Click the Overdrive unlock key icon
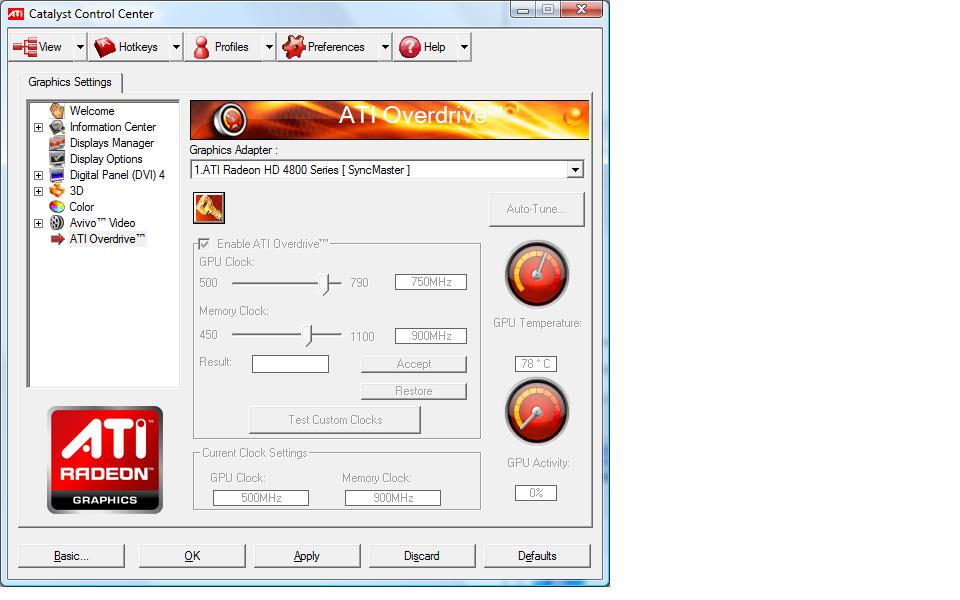 pyautogui.click(x=209, y=208)
